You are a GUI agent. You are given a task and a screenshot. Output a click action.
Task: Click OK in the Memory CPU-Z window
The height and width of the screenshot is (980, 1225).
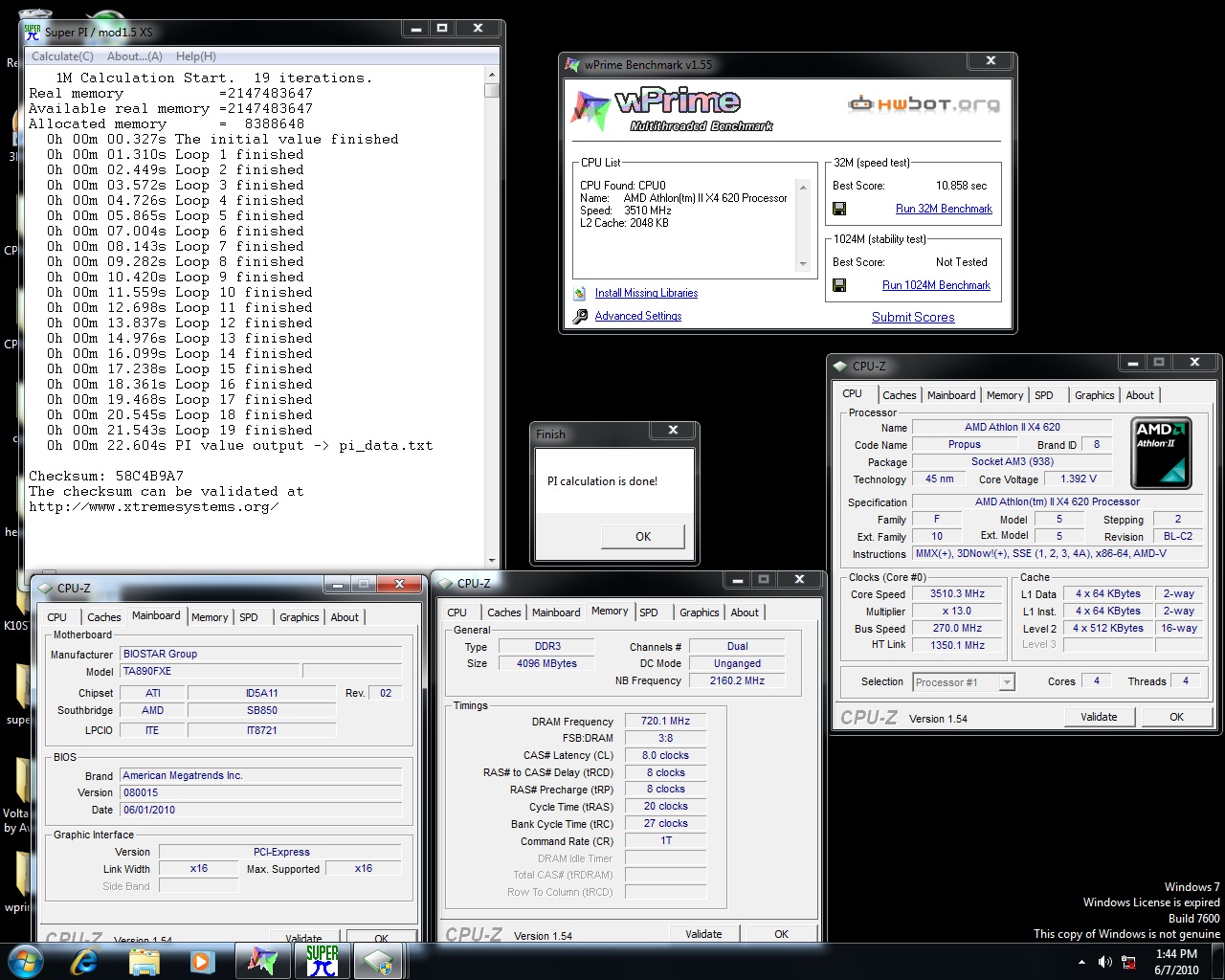[x=781, y=934]
